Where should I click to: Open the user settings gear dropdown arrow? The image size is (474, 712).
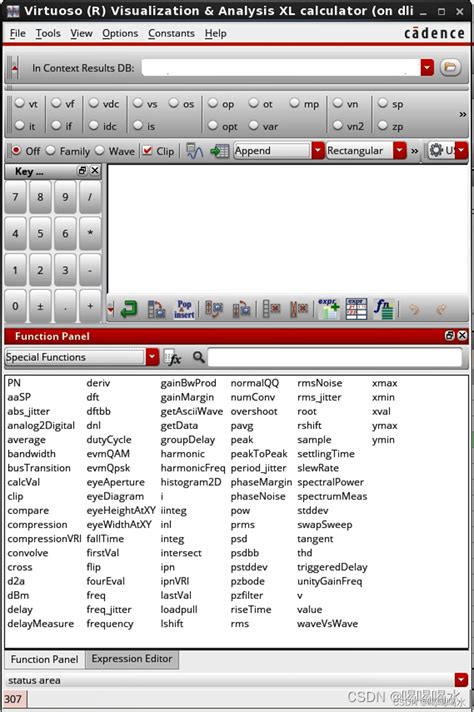click(462, 150)
